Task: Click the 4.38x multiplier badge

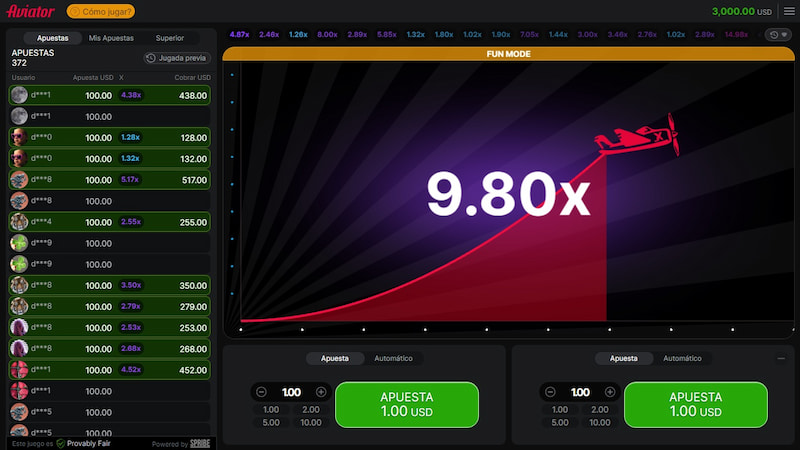Action: pyautogui.click(x=131, y=95)
